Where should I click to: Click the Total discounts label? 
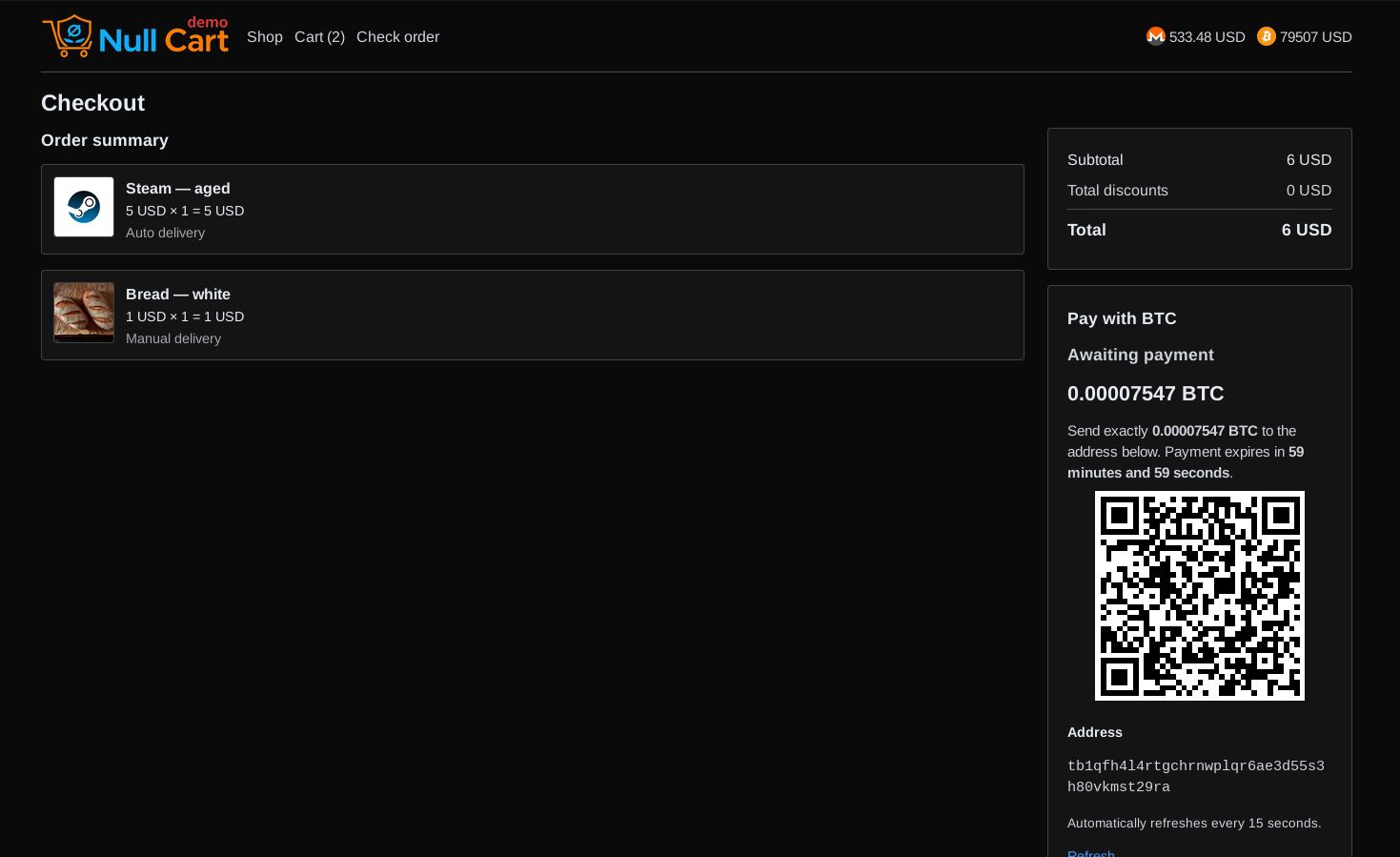pyautogui.click(x=1118, y=191)
